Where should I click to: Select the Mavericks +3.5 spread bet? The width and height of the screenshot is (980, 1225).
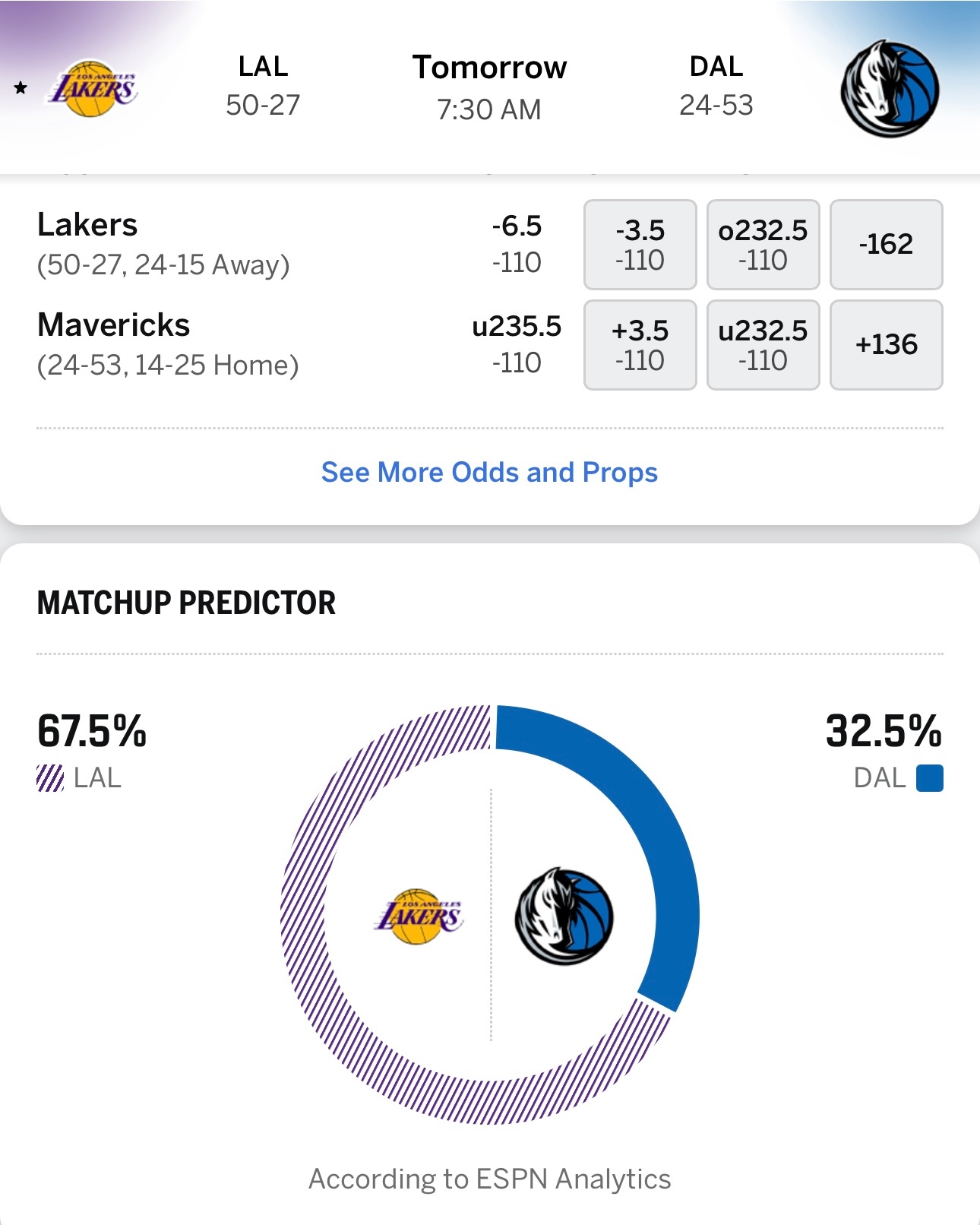640,345
